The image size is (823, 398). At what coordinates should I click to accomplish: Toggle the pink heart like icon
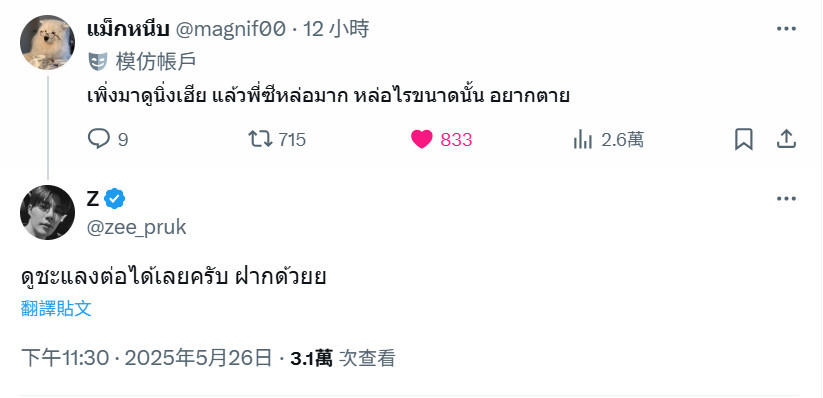tap(421, 140)
